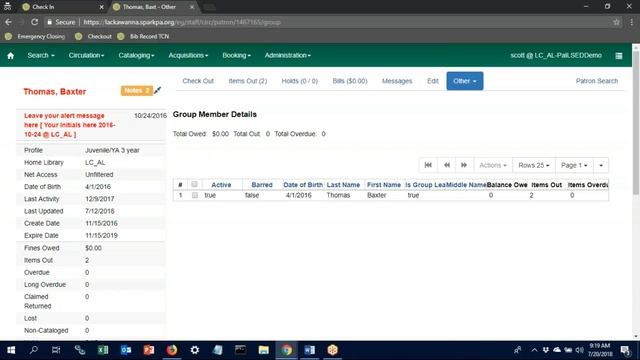This screenshot has width=640, height=360.
Task: Open the Holds (0 / 0) tab
Action: [300, 81]
